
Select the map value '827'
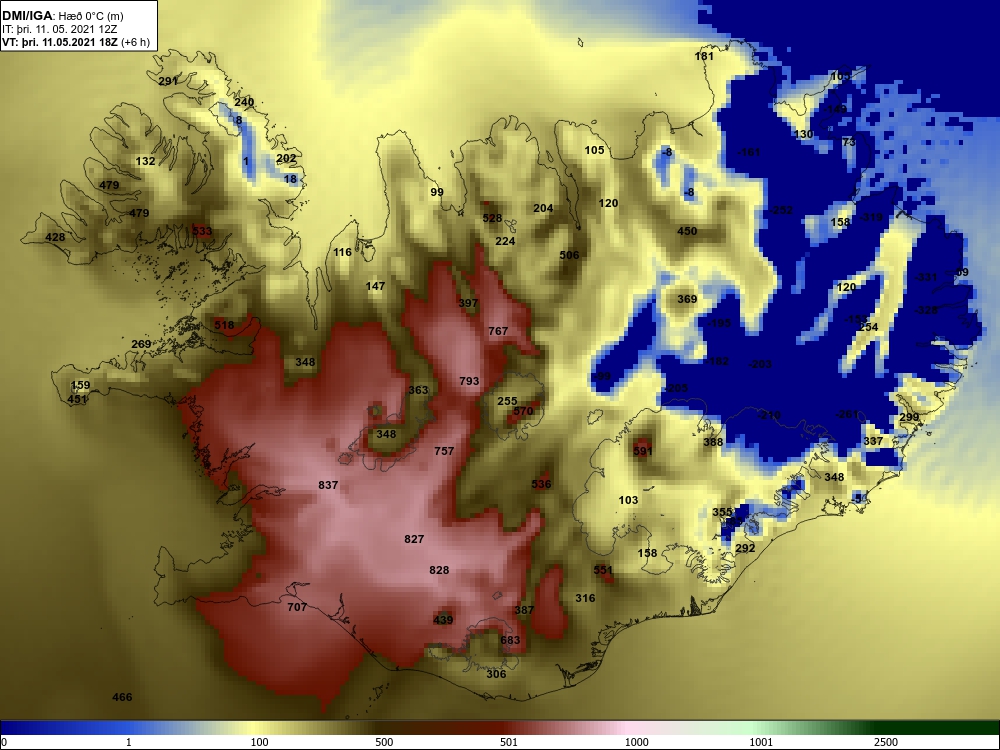(x=414, y=540)
